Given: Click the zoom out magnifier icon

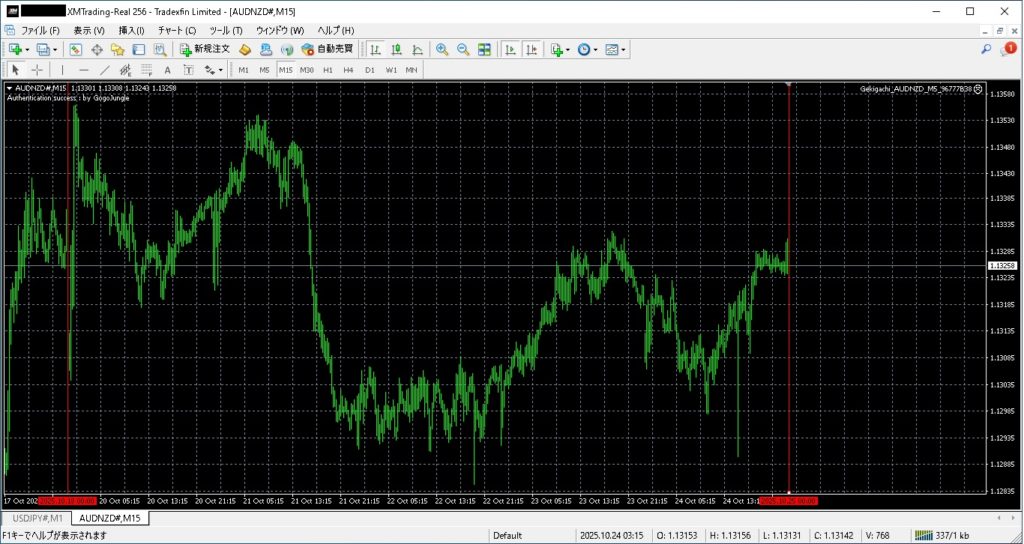Looking at the screenshot, I should pos(463,49).
